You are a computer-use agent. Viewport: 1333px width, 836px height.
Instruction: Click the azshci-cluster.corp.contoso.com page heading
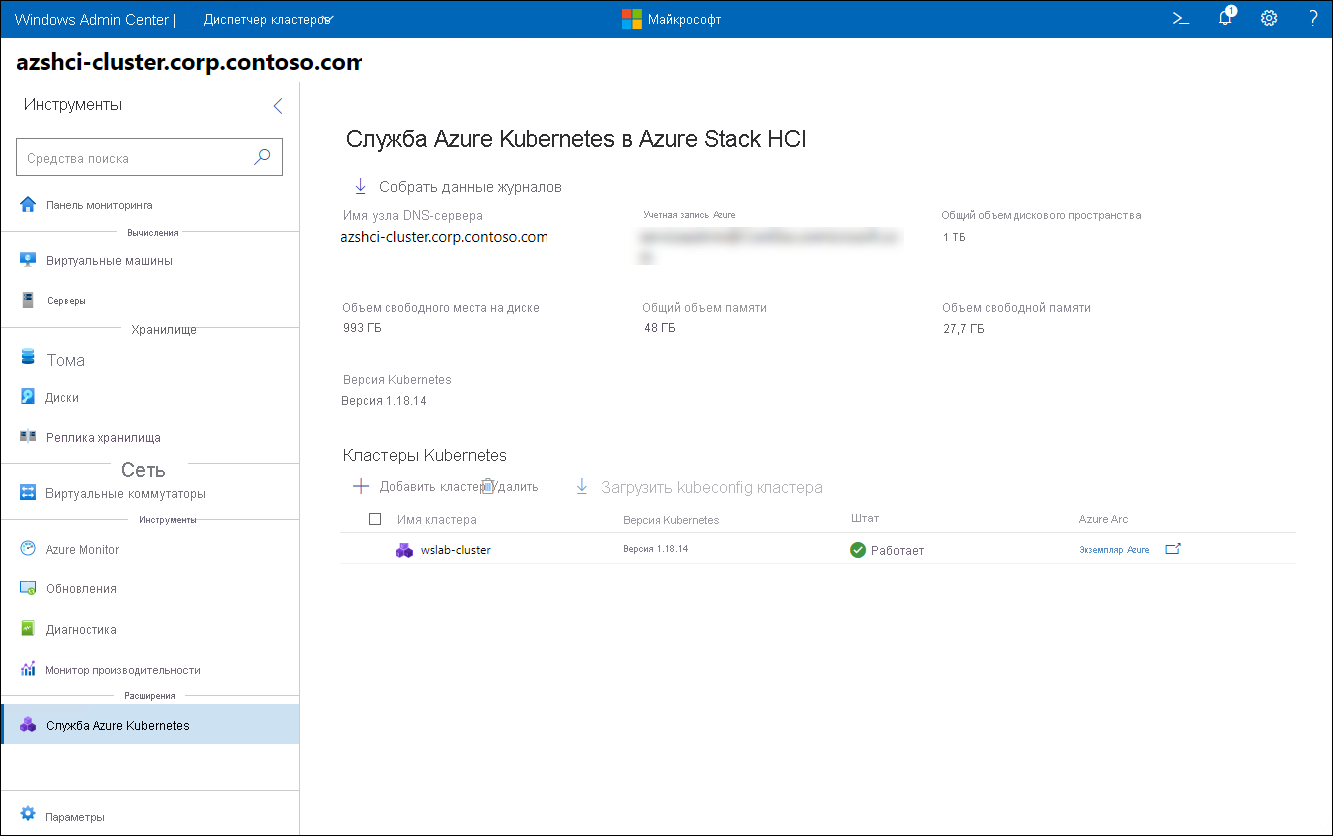pyautogui.click(x=189, y=62)
